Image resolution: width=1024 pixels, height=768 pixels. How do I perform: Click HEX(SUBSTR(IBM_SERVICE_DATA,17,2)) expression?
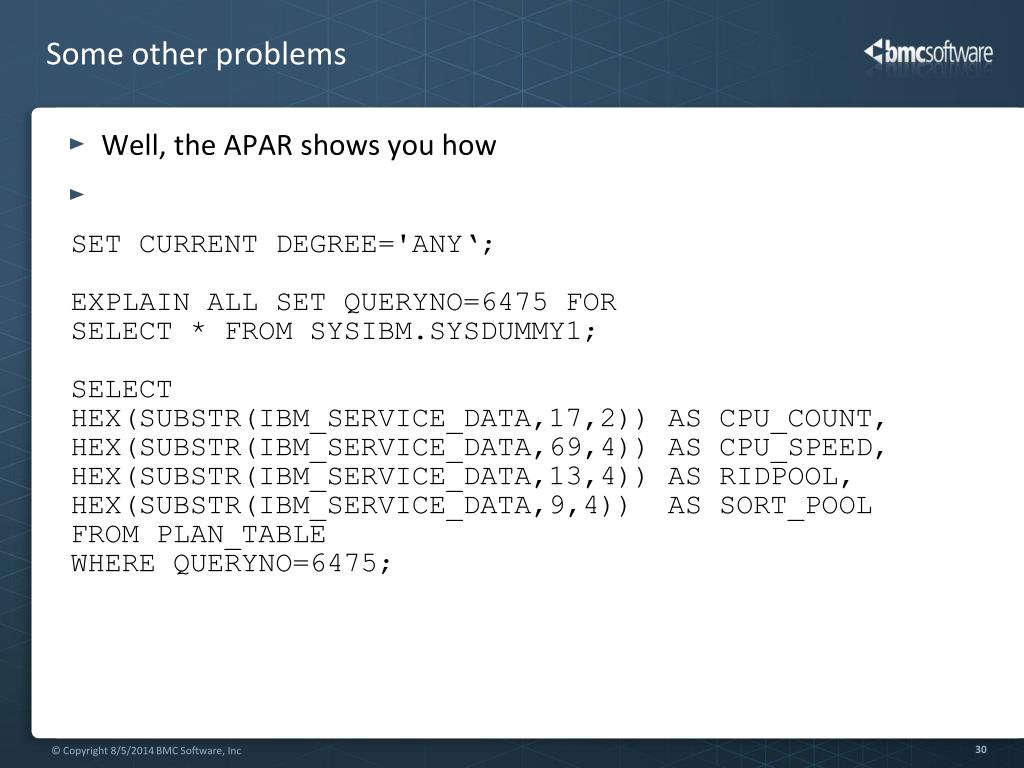pos(359,419)
